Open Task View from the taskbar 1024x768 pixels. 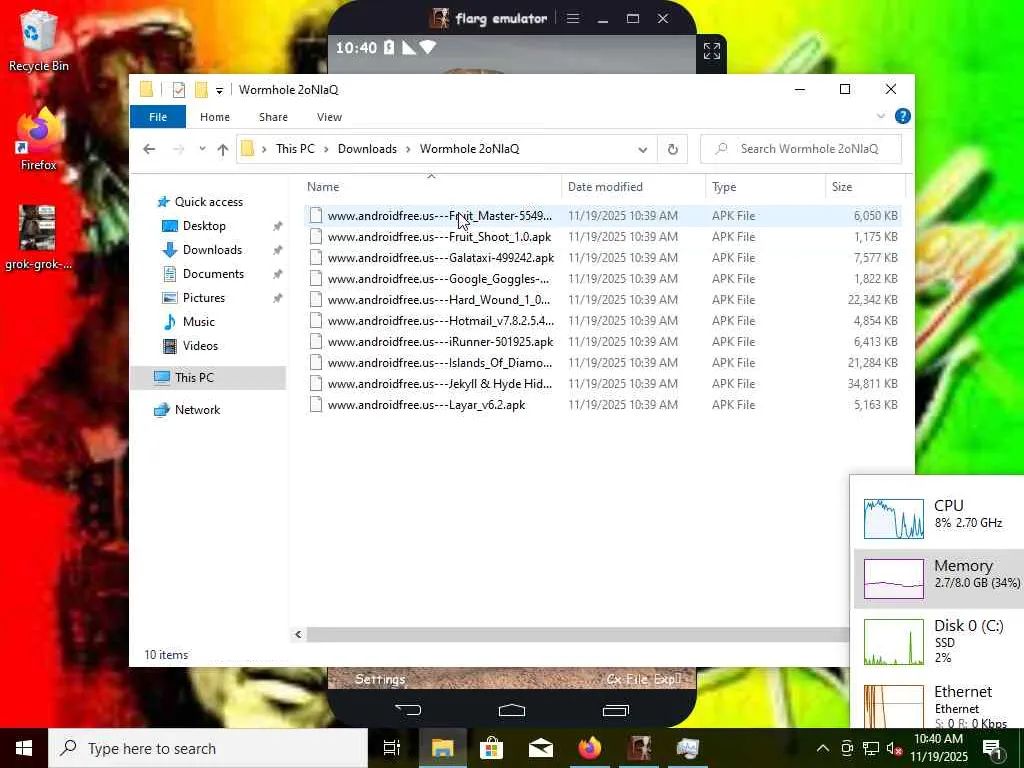pyautogui.click(x=392, y=748)
